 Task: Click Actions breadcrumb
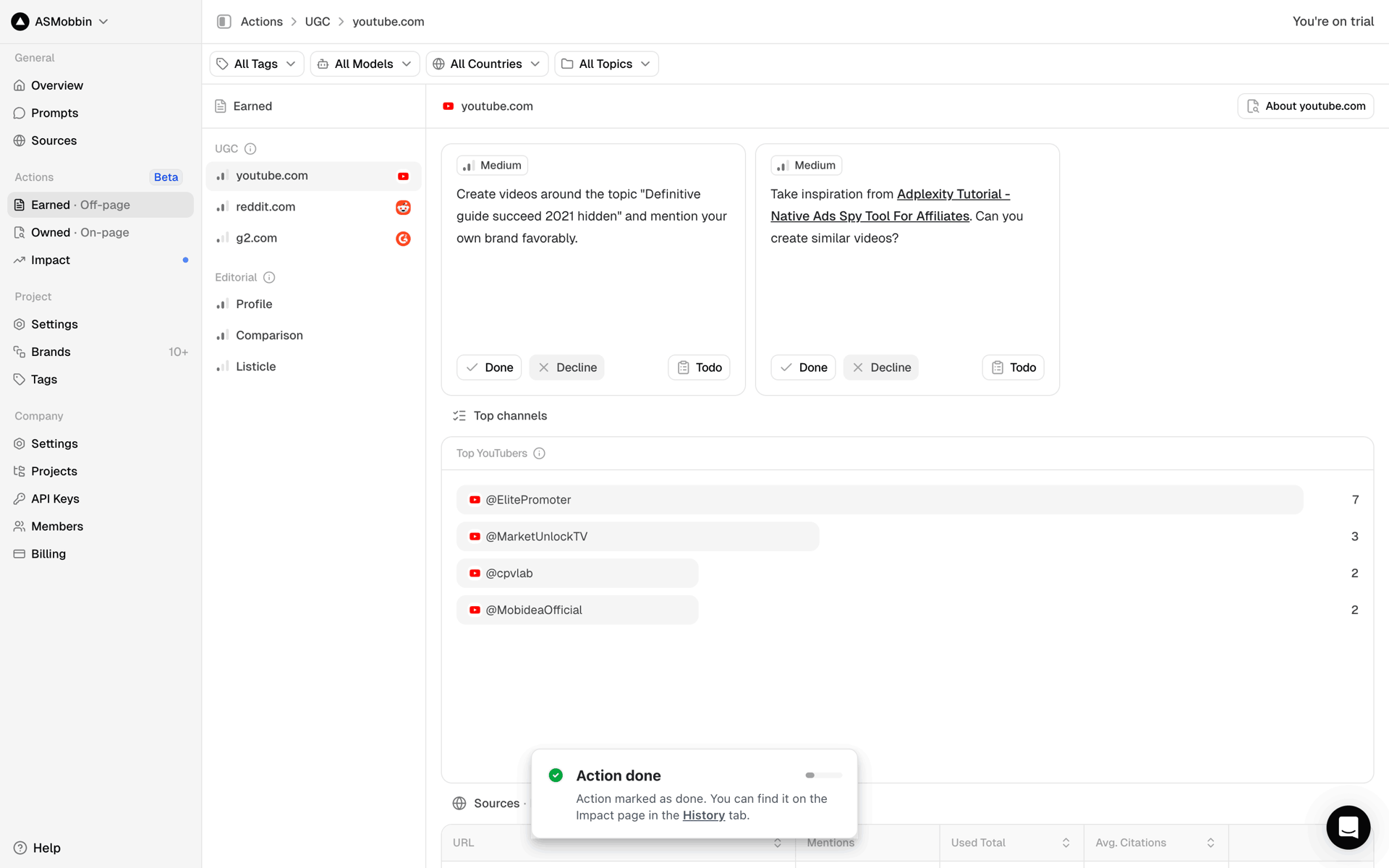pos(262,22)
